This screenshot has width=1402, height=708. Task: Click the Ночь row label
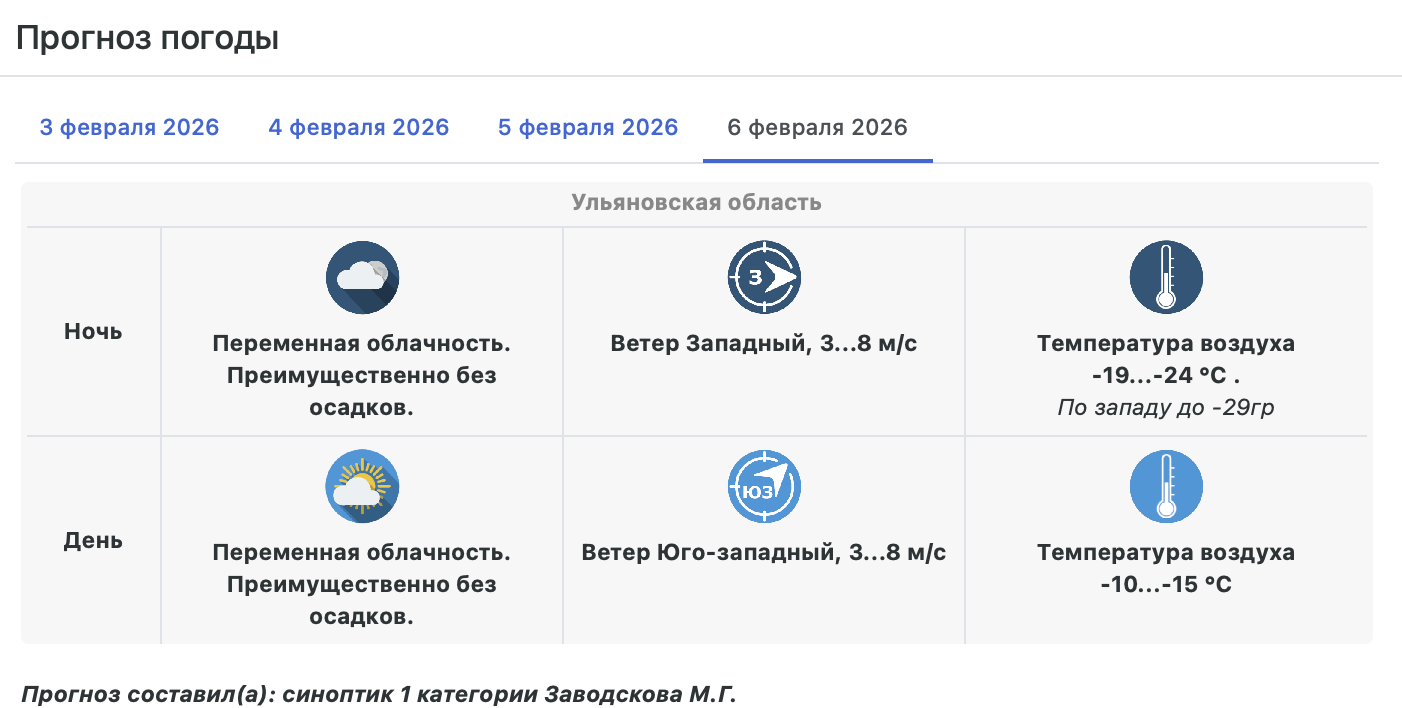93,331
